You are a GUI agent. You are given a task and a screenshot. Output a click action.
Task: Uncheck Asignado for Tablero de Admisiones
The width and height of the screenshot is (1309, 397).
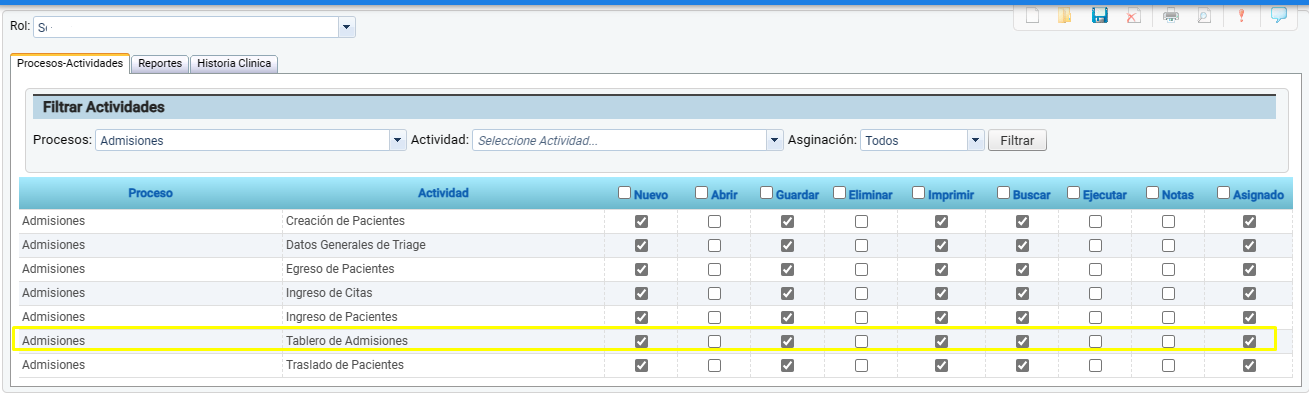tap(1249, 341)
